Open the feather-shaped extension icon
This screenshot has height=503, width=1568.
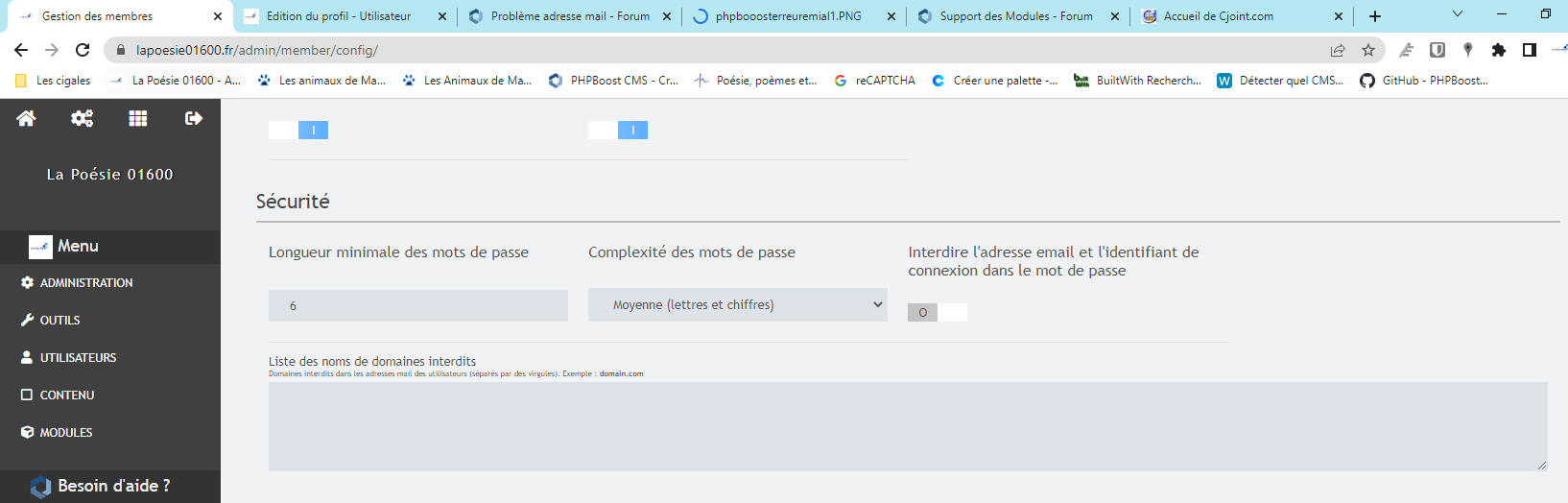pos(1406,50)
